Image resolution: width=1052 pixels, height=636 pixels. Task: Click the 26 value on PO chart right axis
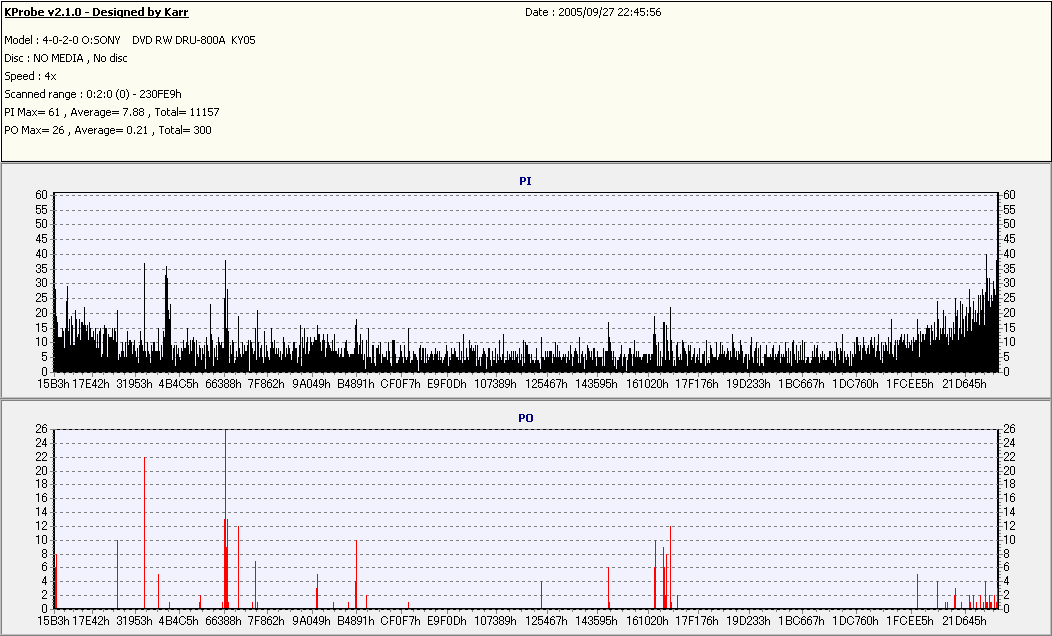coord(1009,429)
